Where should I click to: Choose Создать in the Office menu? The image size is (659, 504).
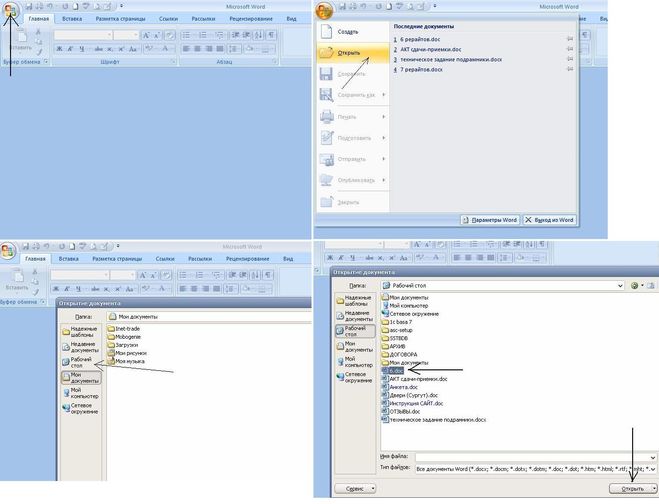[353, 32]
